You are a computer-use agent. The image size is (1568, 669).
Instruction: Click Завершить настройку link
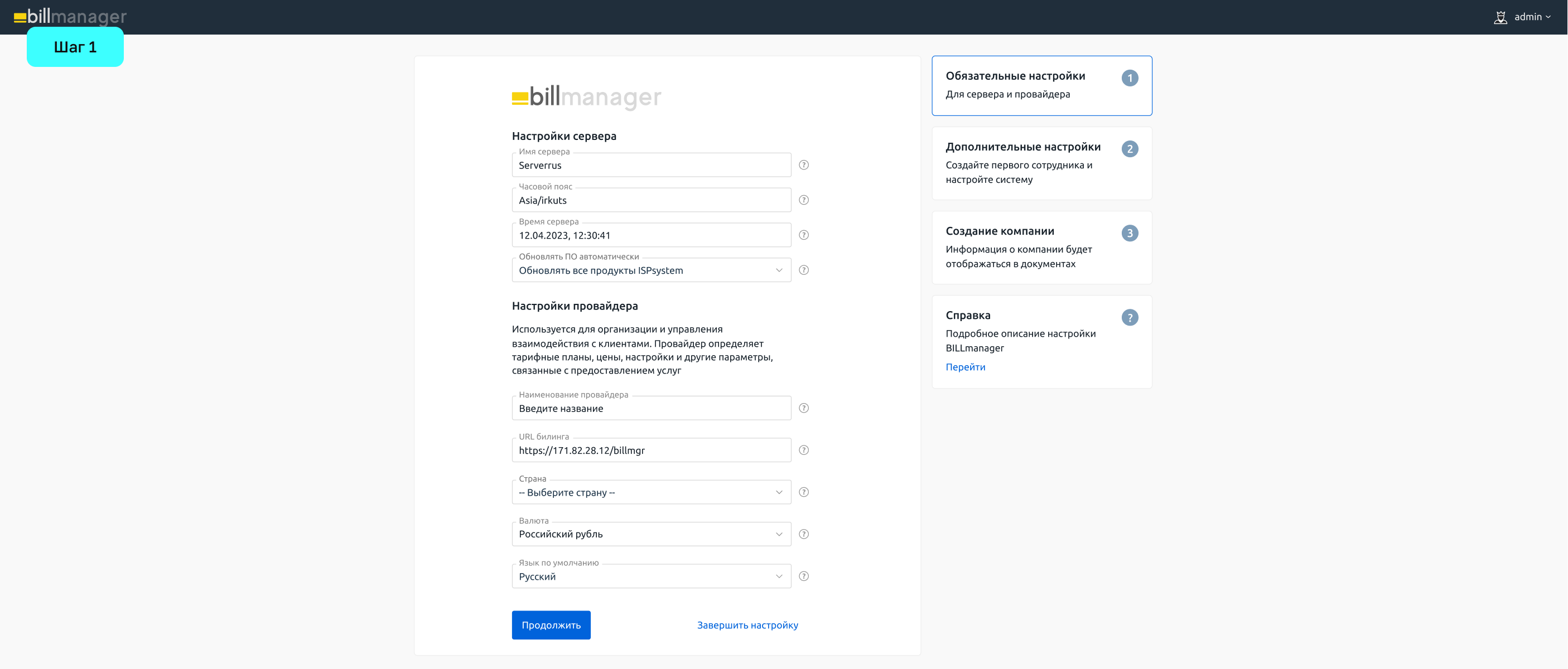747,624
